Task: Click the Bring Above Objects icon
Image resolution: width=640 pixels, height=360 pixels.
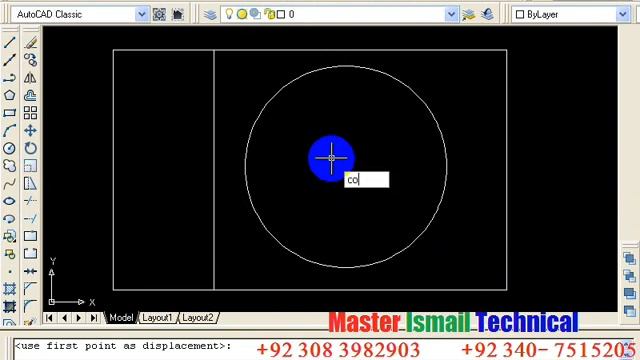Action: coord(630,293)
